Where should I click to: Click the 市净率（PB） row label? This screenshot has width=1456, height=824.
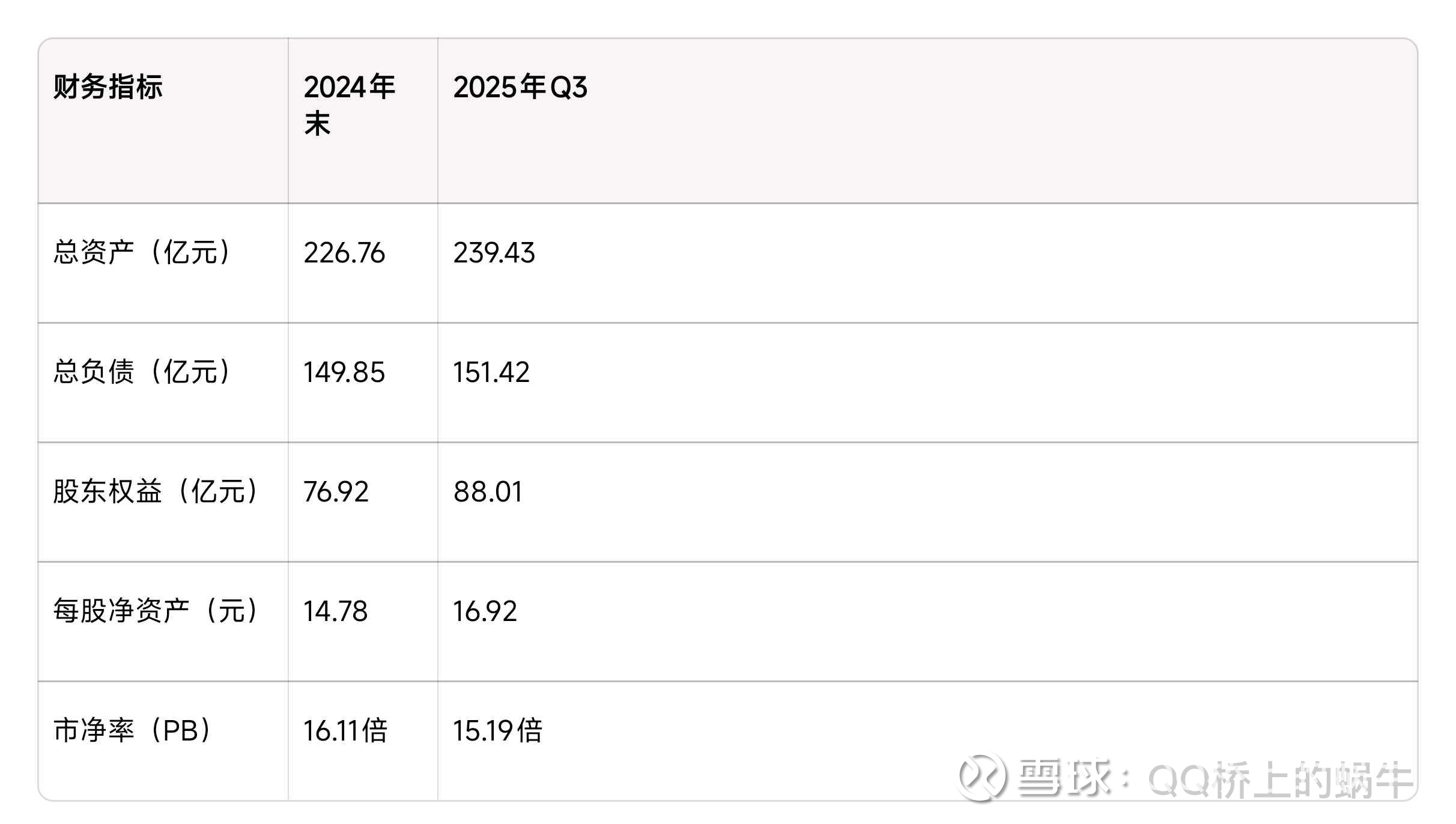[x=133, y=730]
